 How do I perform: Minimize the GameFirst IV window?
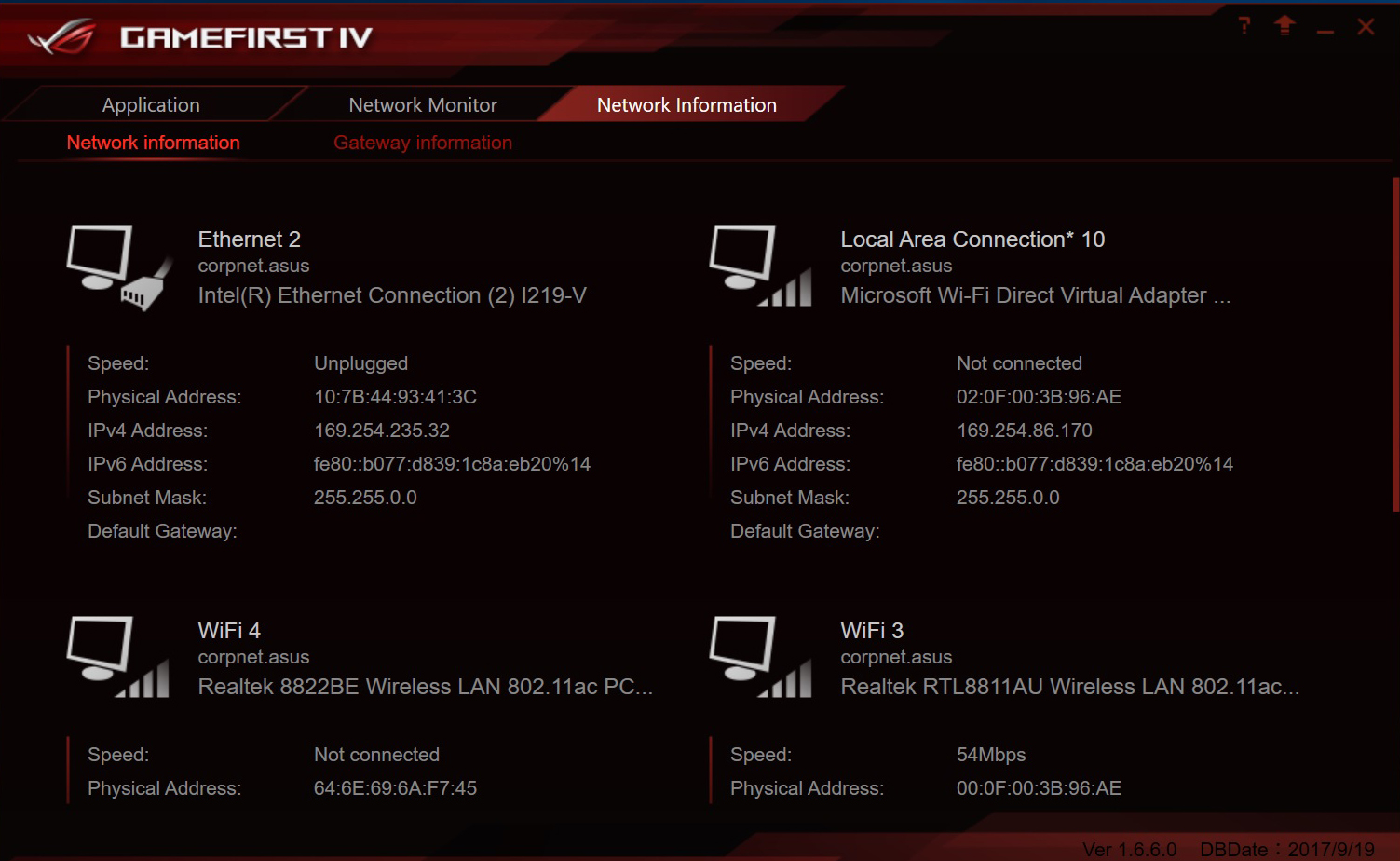tap(1325, 29)
